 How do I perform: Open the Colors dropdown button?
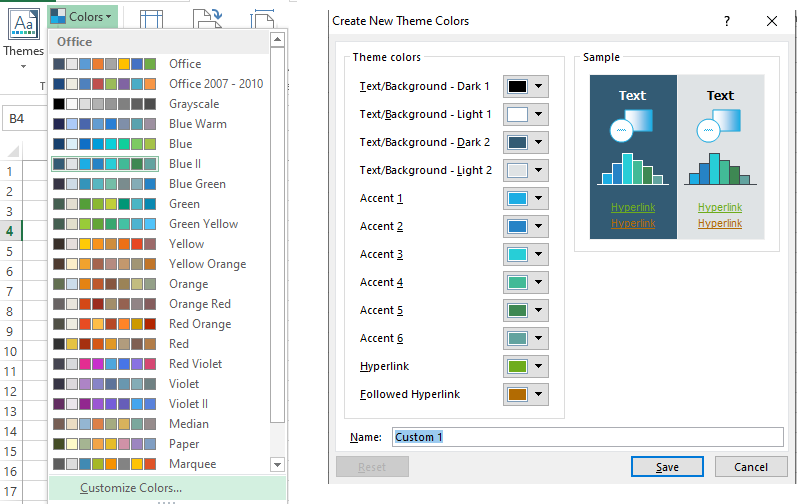click(x=82, y=16)
